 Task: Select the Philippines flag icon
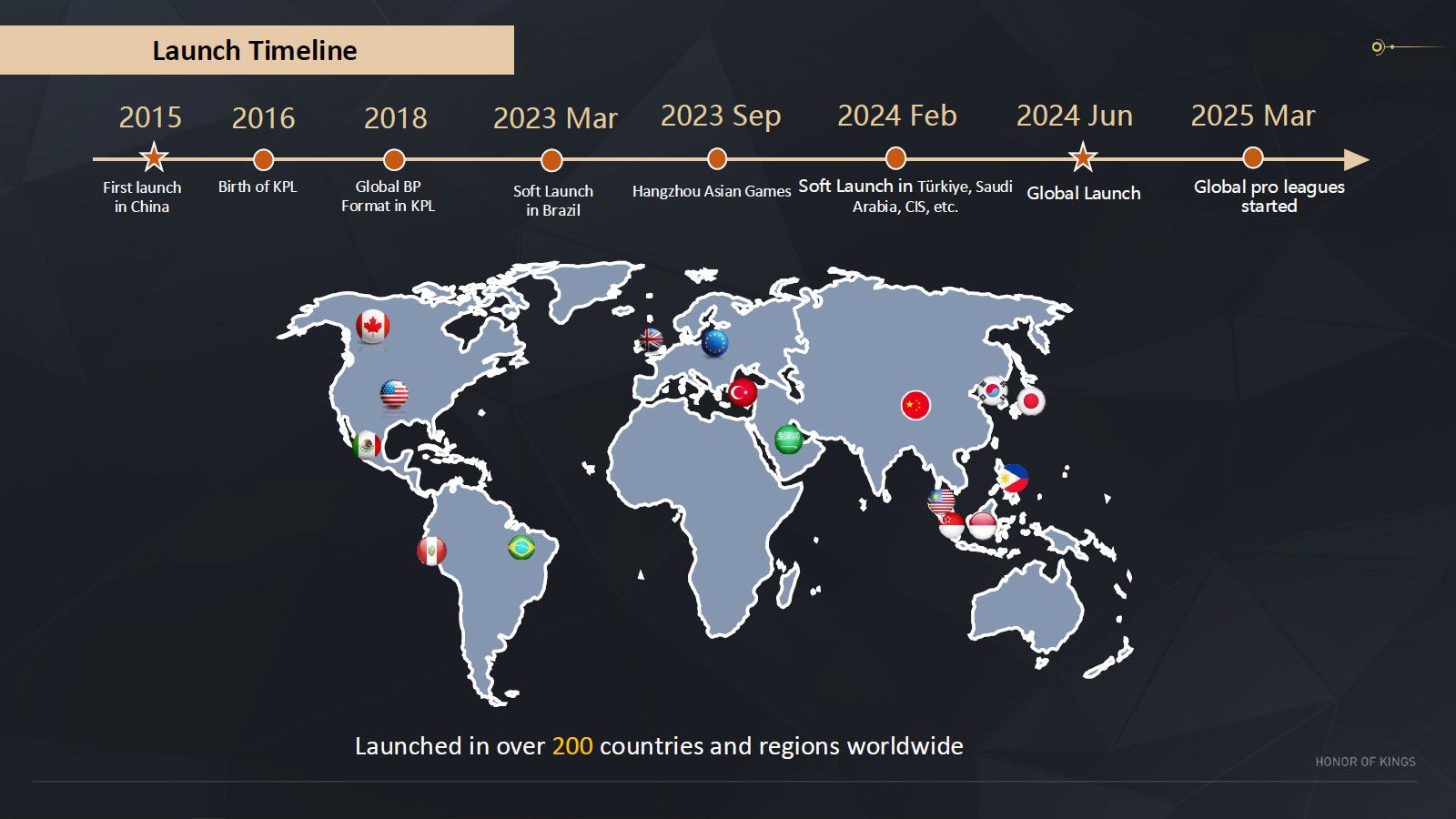[x=1014, y=478]
